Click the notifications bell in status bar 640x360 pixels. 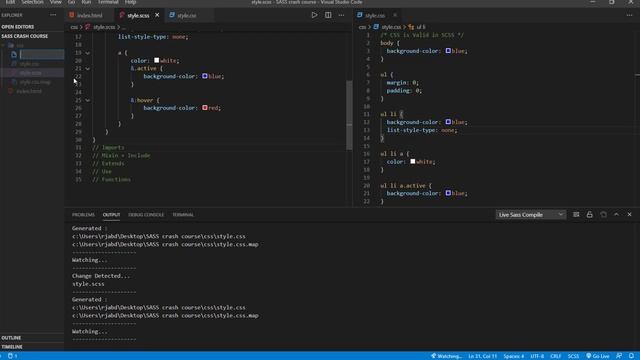click(631, 356)
